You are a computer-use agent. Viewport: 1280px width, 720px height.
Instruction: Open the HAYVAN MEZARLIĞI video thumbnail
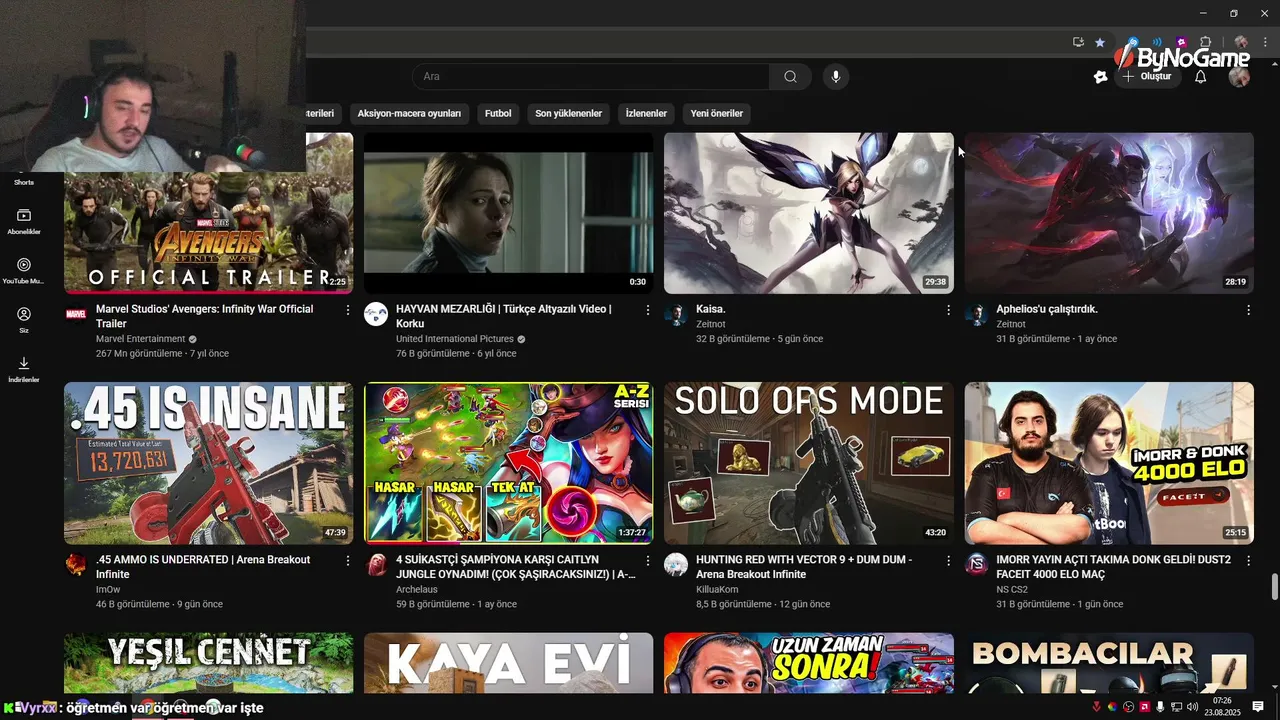(x=509, y=213)
